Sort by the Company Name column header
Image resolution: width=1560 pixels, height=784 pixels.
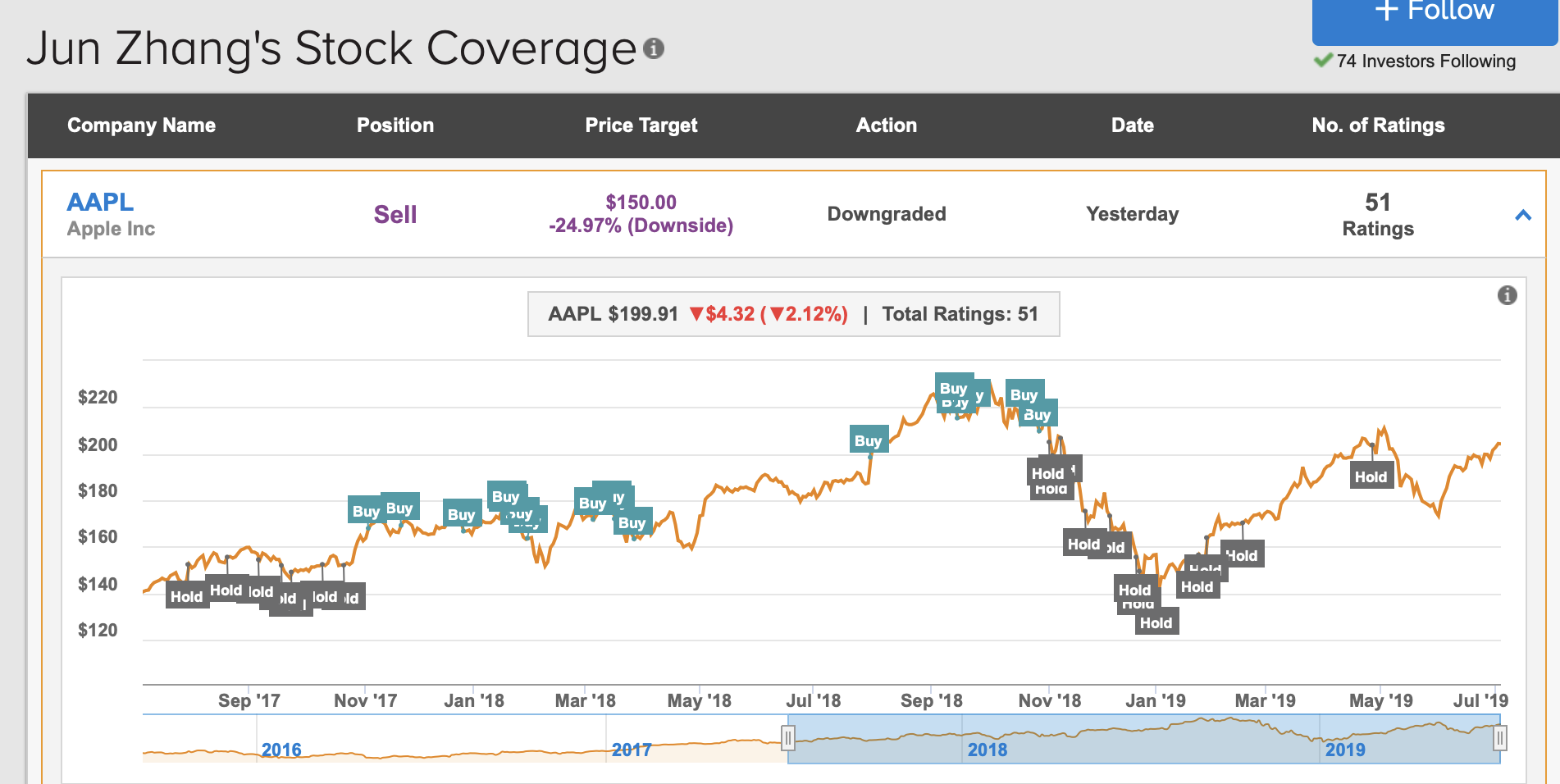click(x=141, y=125)
